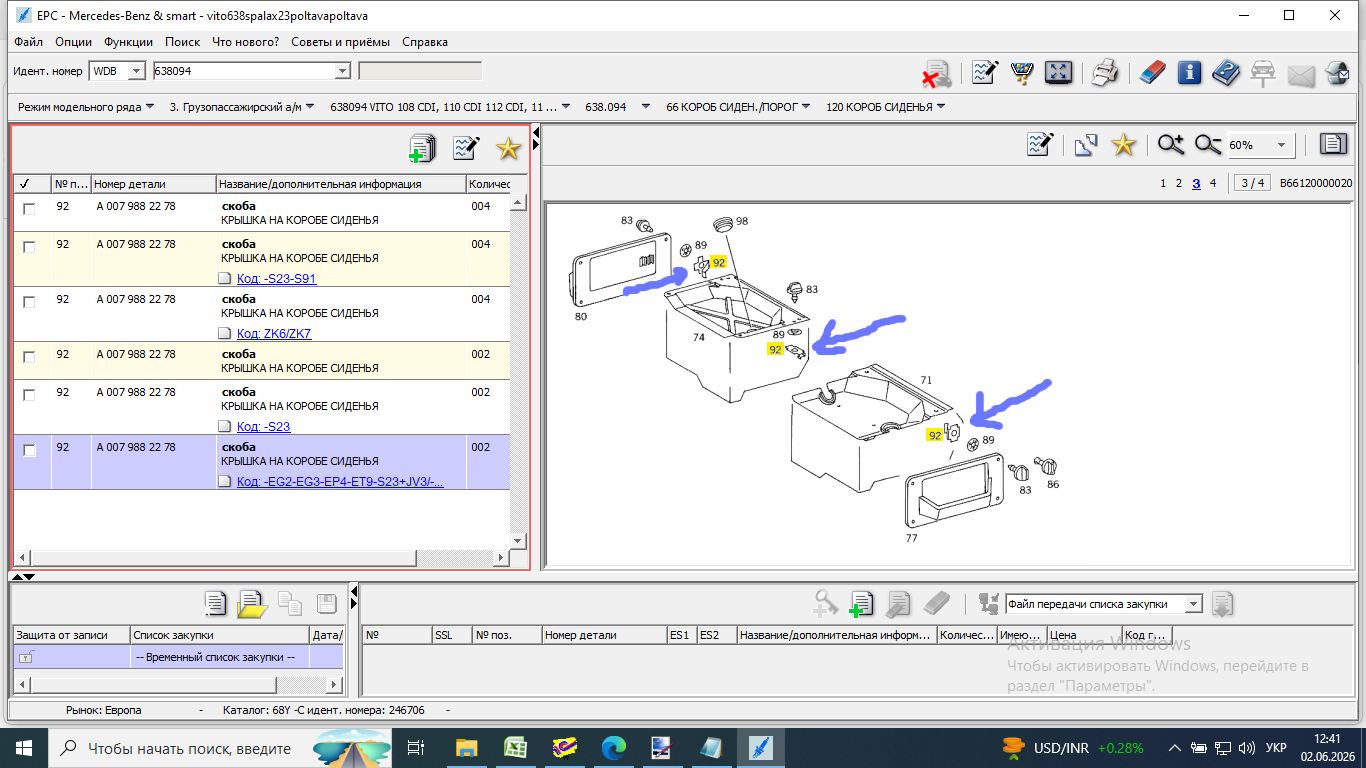Expand the 638094 ident number dropdown arrow

click(x=342, y=71)
